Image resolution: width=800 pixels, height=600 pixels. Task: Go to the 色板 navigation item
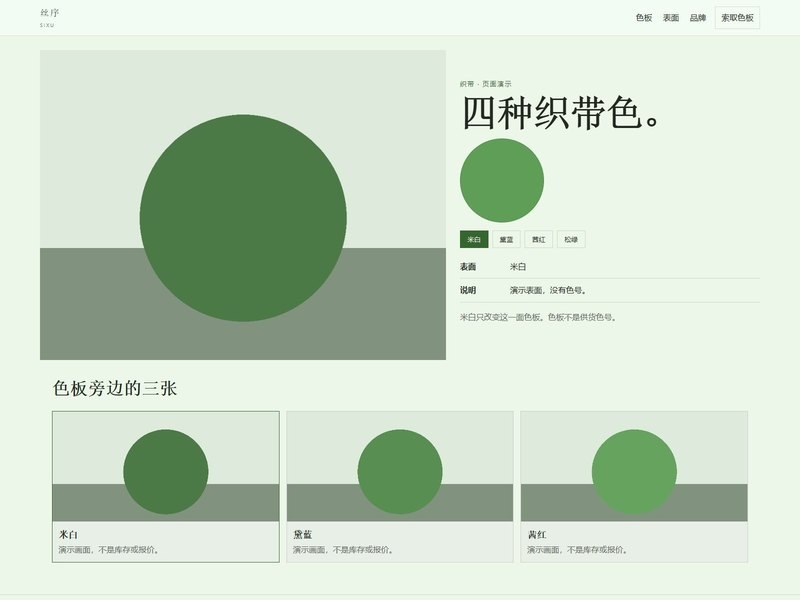click(644, 18)
